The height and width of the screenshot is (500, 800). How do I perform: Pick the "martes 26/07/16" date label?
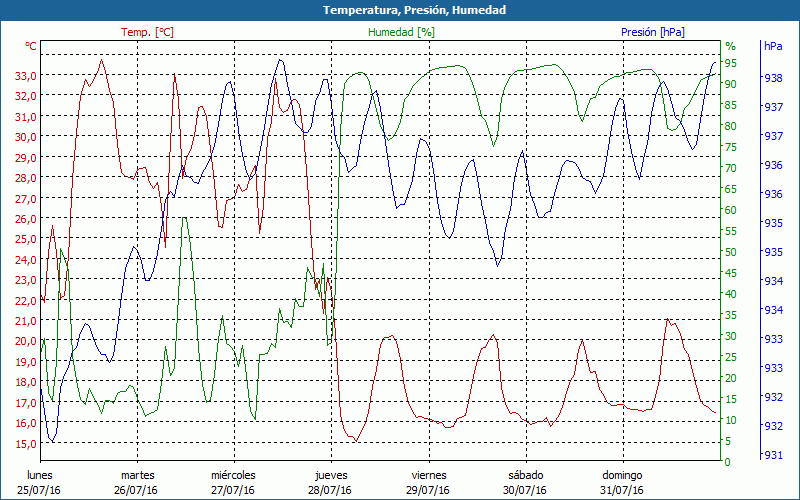point(137,482)
